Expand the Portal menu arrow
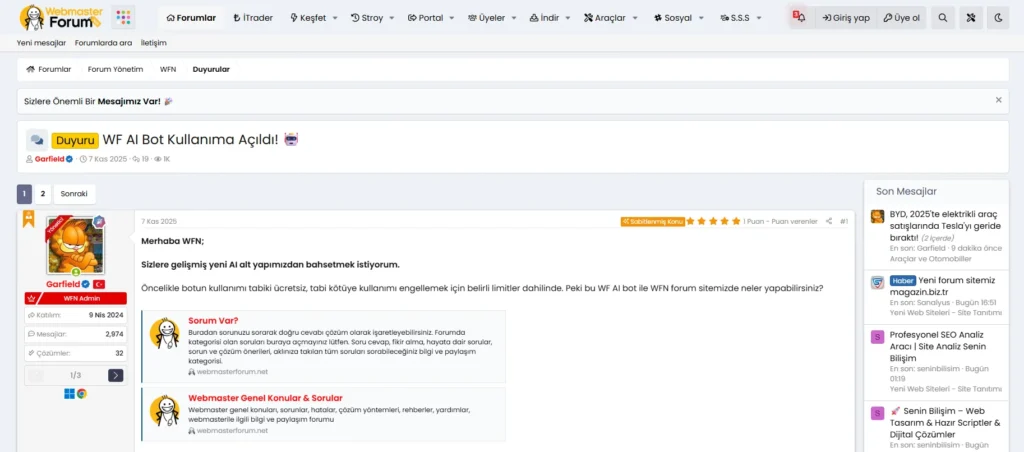 (452, 18)
